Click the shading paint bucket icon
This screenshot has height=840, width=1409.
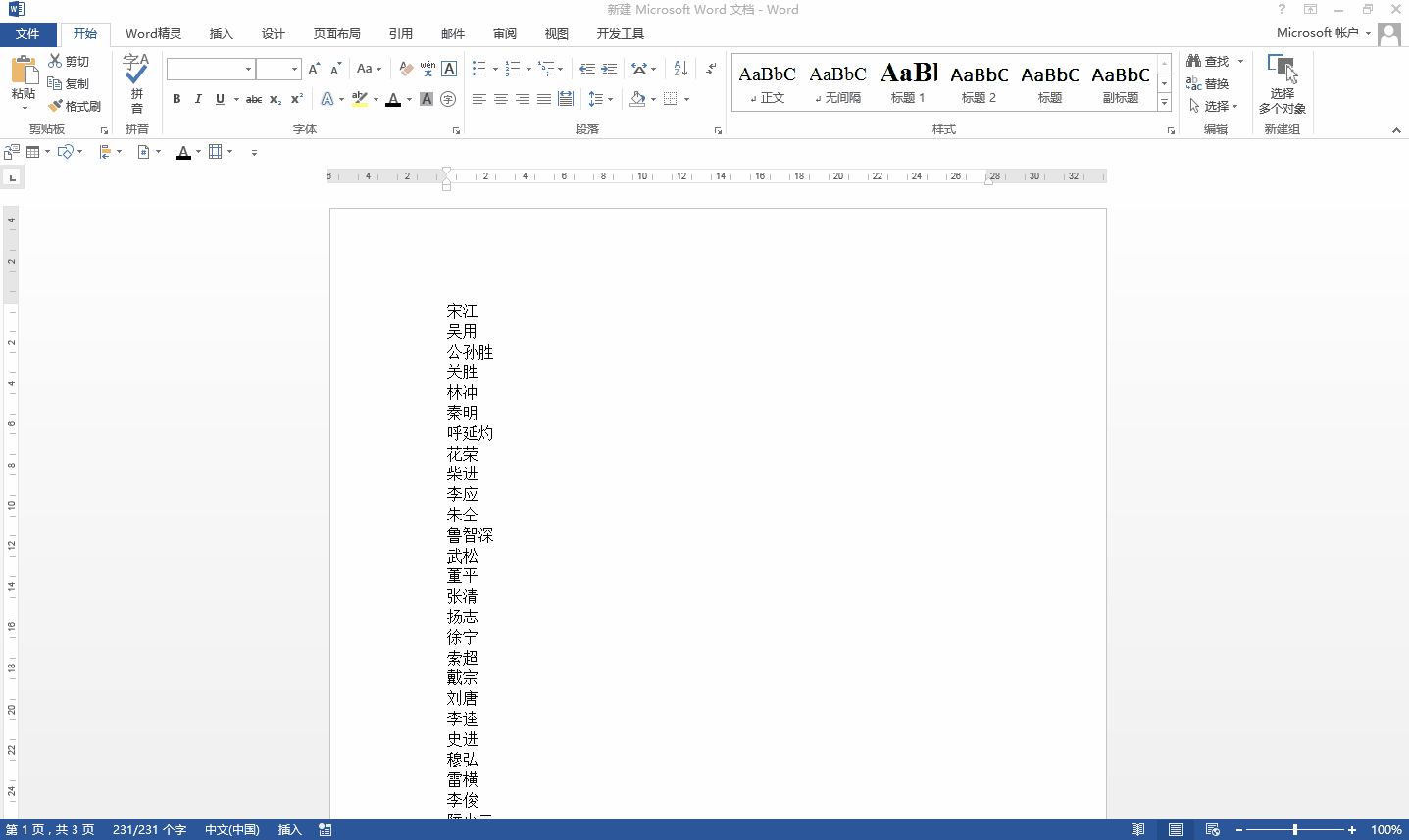click(637, 99)
